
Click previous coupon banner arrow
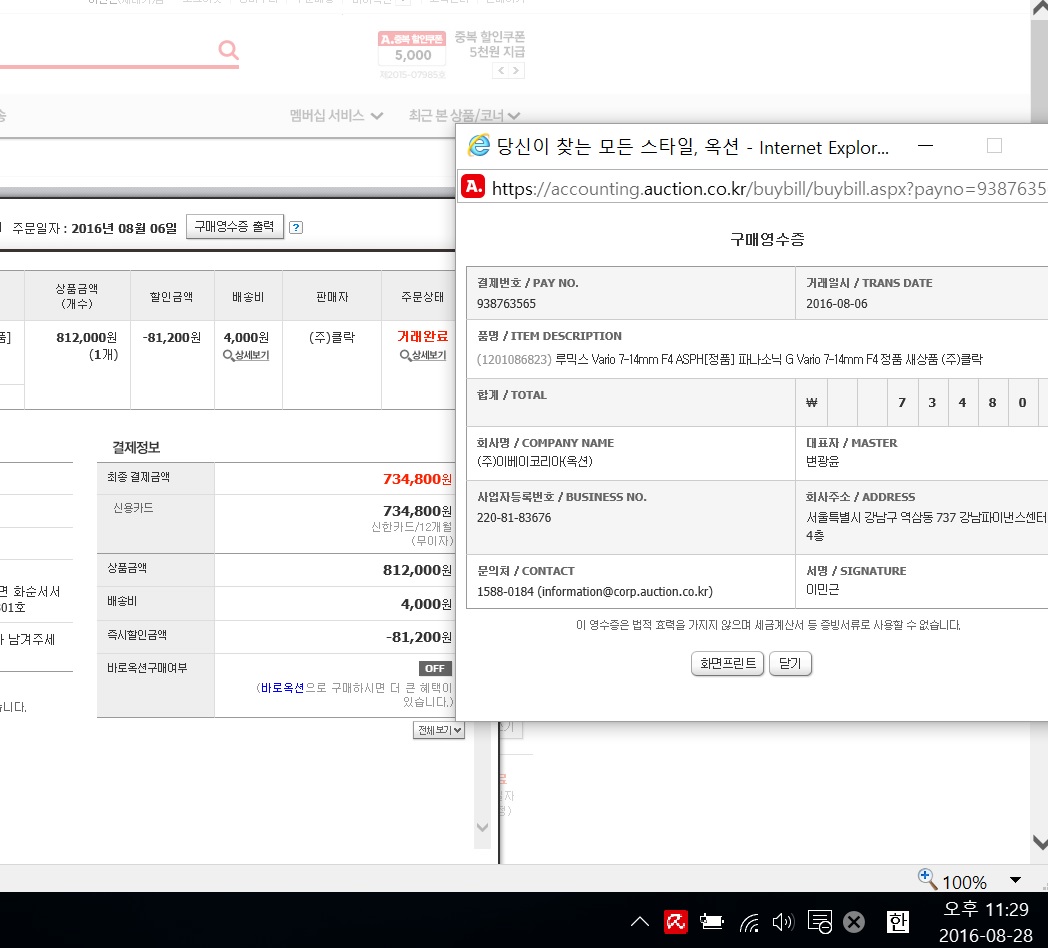501,70
